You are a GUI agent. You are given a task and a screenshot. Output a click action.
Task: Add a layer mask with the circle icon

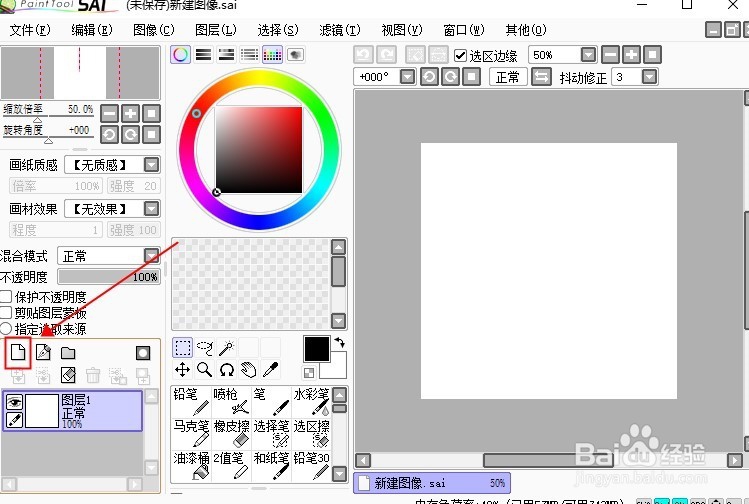pos(143,353)
